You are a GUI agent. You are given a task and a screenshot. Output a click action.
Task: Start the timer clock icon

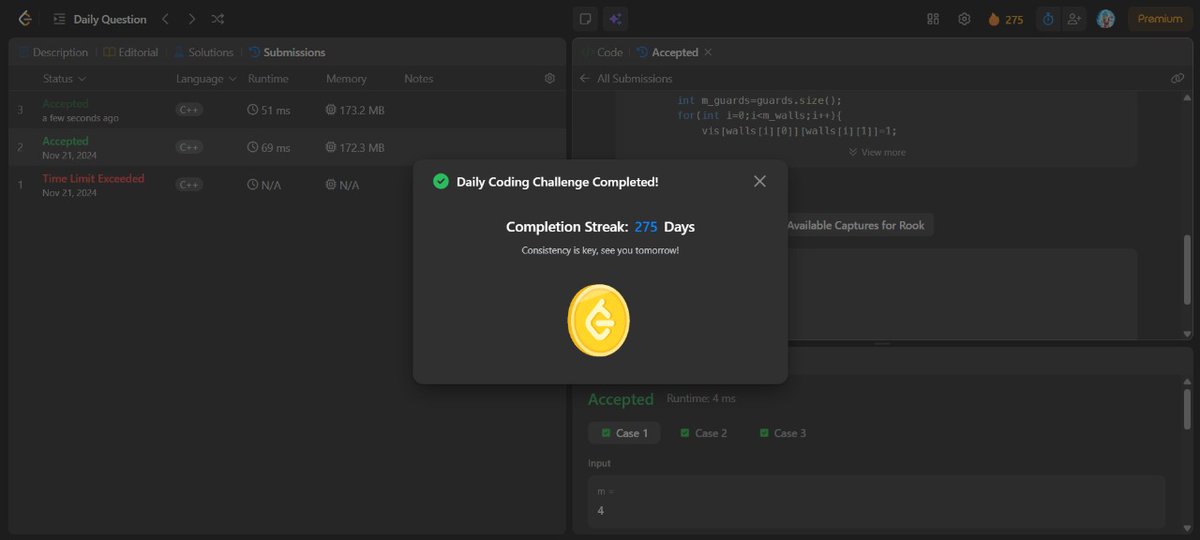pos(1048,19)
